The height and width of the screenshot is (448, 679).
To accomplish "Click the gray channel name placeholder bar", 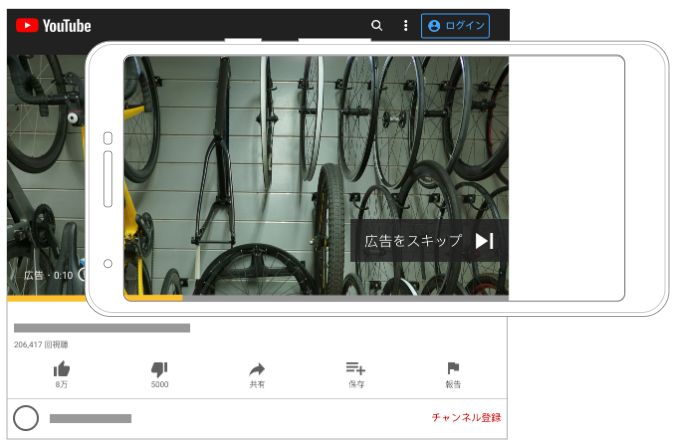I will click(x=90, y=418).
